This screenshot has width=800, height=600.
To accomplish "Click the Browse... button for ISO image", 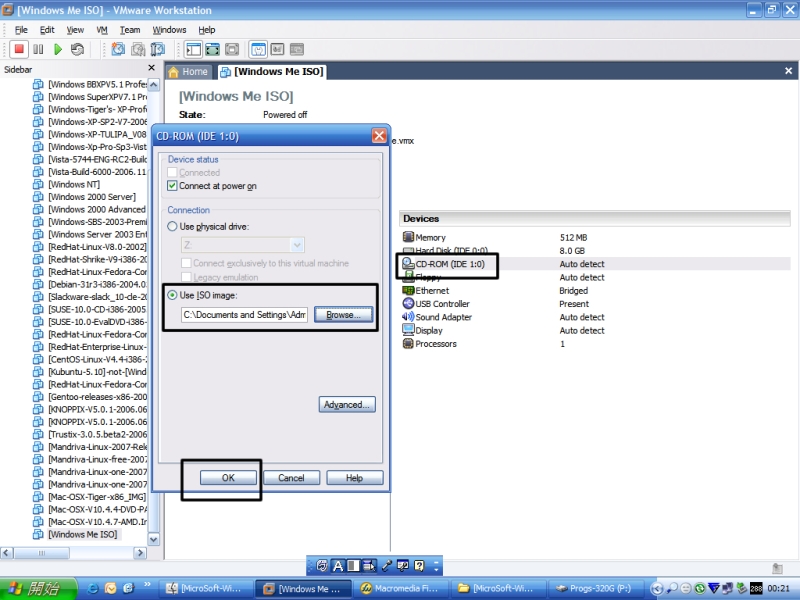I will [x=343, y=315].
